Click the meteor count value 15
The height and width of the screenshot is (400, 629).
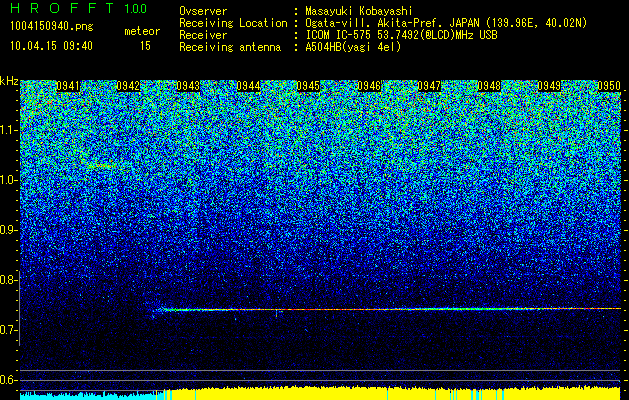click(x=145, y=46)
